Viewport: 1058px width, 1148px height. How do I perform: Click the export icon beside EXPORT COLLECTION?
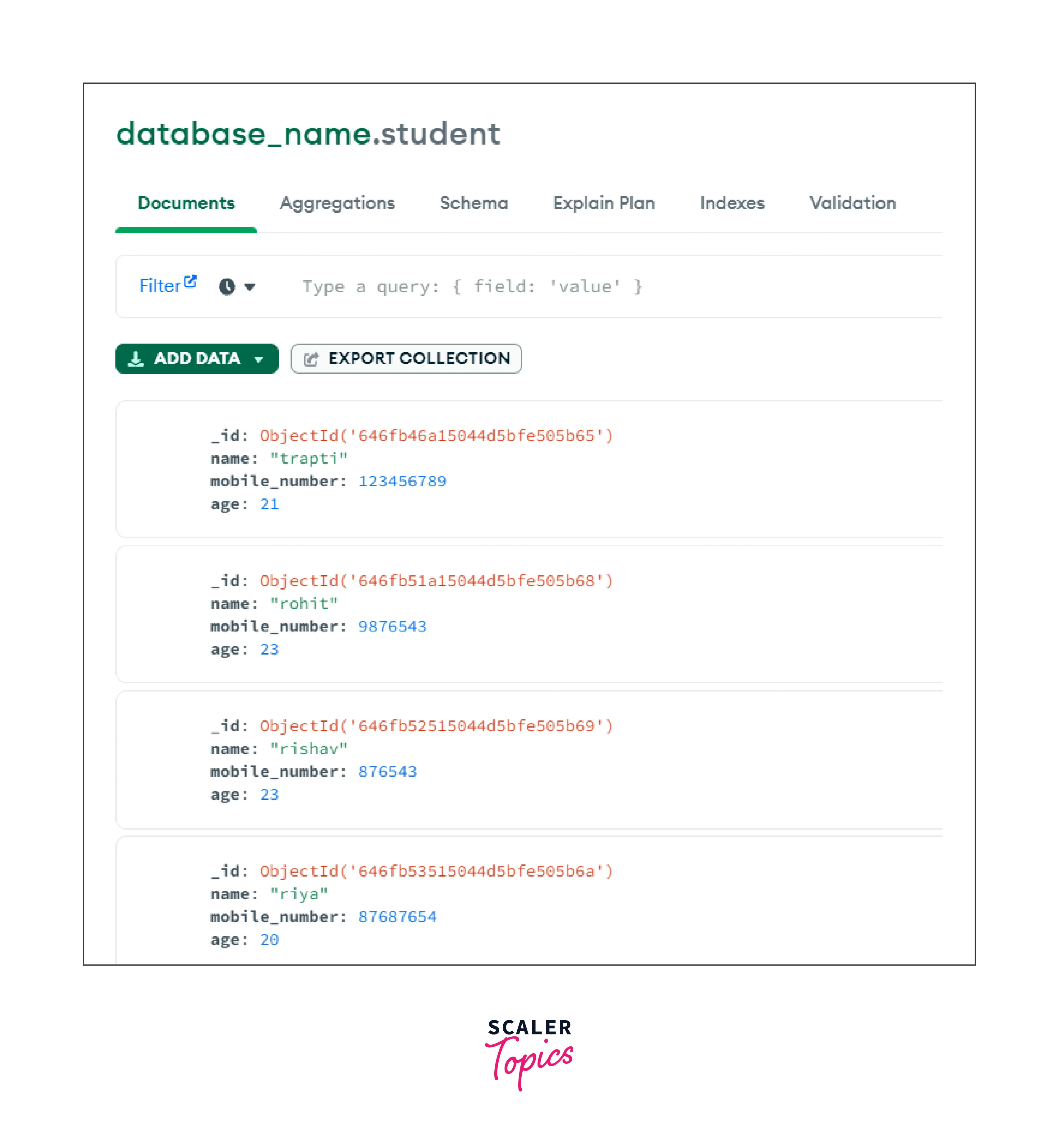pos(311,359)
